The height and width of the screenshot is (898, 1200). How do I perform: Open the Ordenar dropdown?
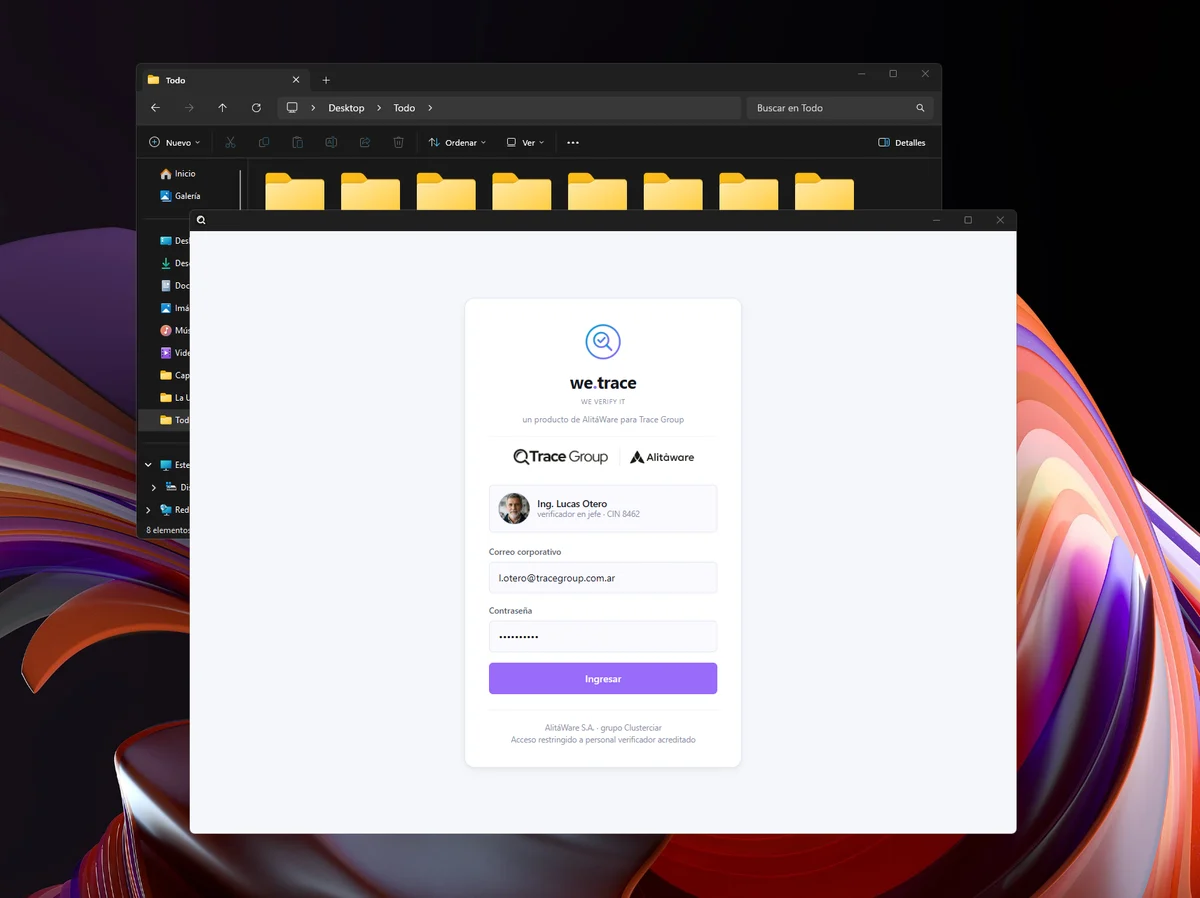tap(457, 143)
